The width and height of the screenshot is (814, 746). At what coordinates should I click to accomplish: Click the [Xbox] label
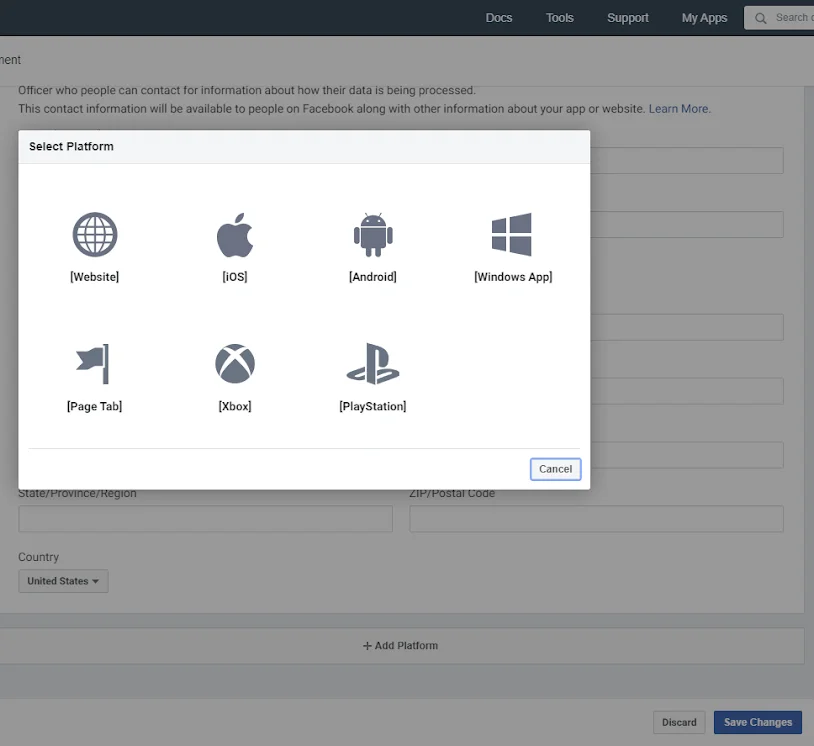coord(235,406)
